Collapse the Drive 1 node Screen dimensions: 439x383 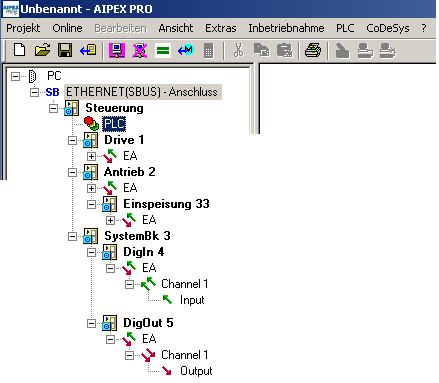tap(72, 140)
